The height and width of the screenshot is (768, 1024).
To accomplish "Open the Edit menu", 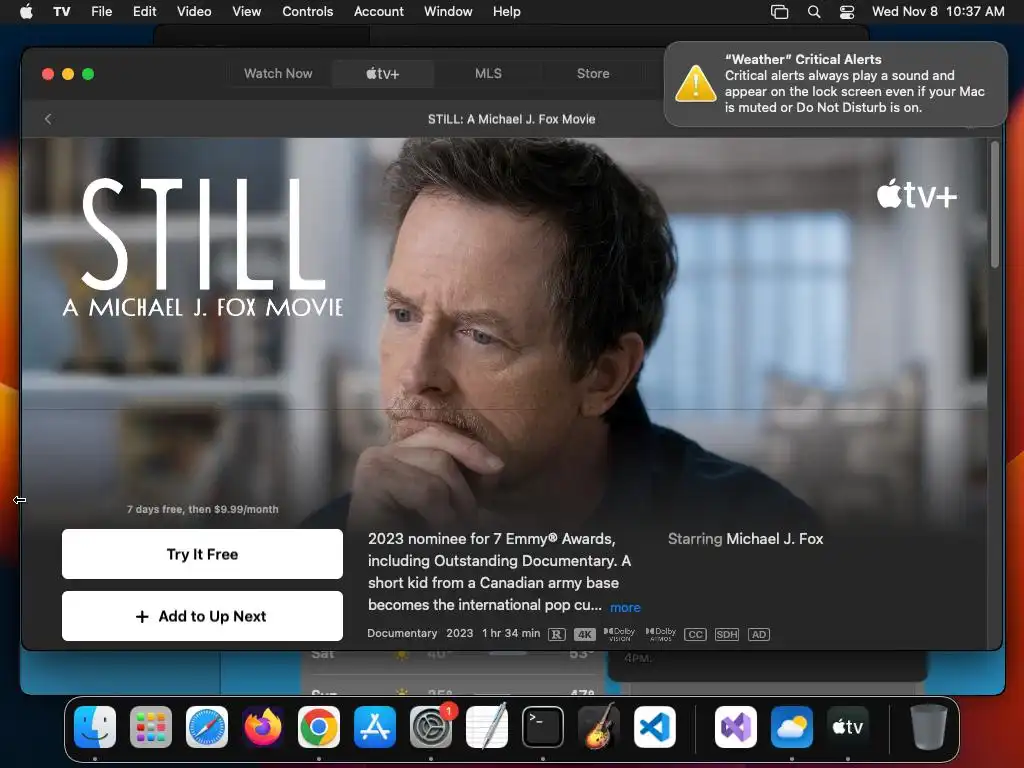I will coord(144,11).
